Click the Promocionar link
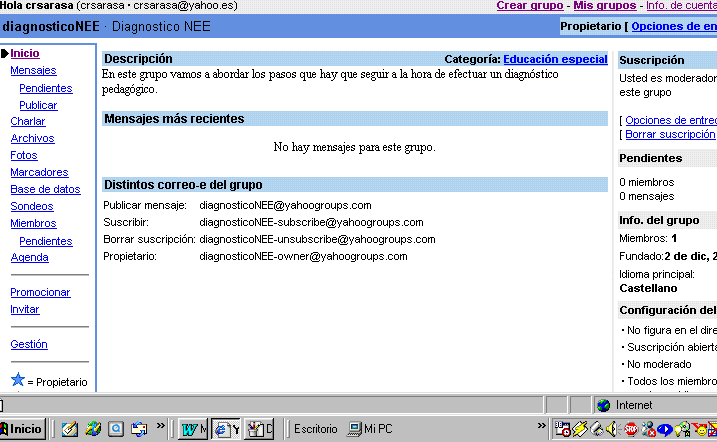 pyautogui.click(x=40, y=293)
